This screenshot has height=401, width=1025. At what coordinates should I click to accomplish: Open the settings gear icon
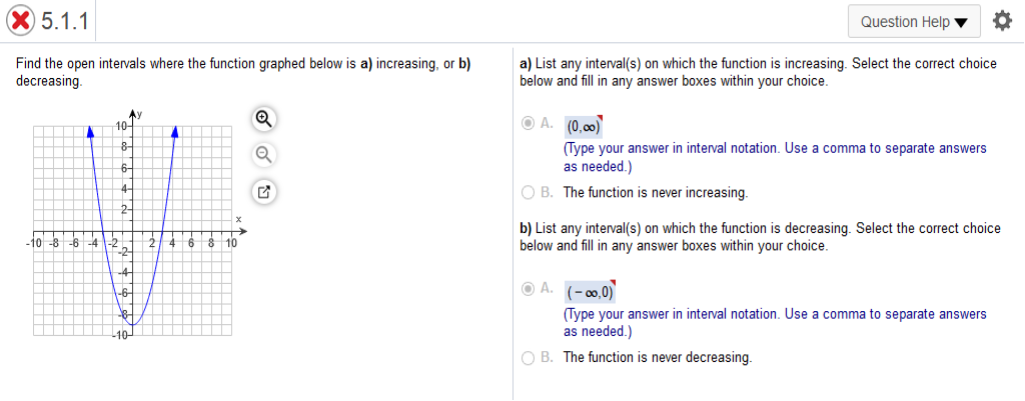pyautogui.click(x=1001, y=22)
